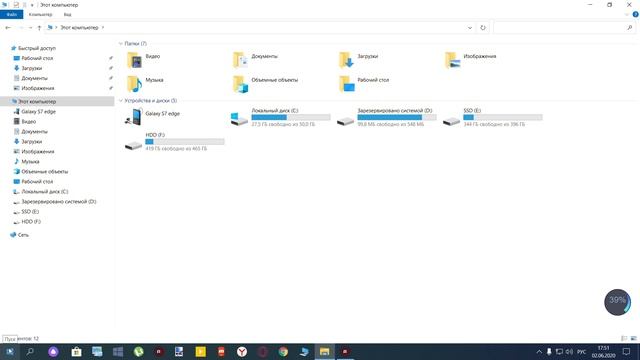Open the Объемные объекты folder
Image resolution: width=640 pixels, height=360 pixels.
coord(265,84)
